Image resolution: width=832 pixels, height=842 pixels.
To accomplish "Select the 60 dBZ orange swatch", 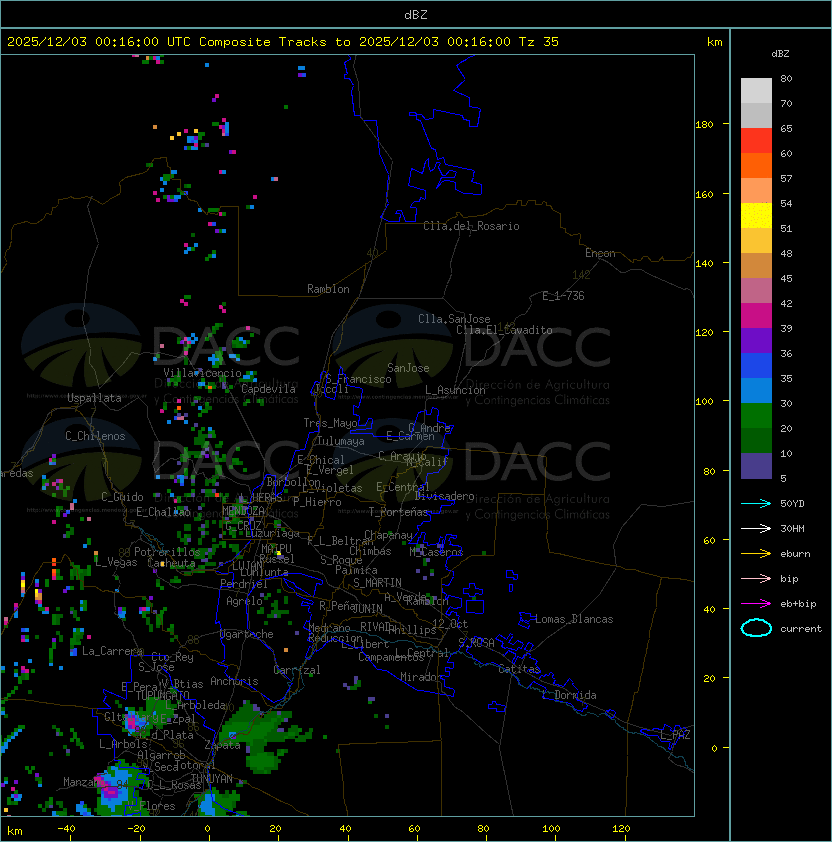I will 756,165.
